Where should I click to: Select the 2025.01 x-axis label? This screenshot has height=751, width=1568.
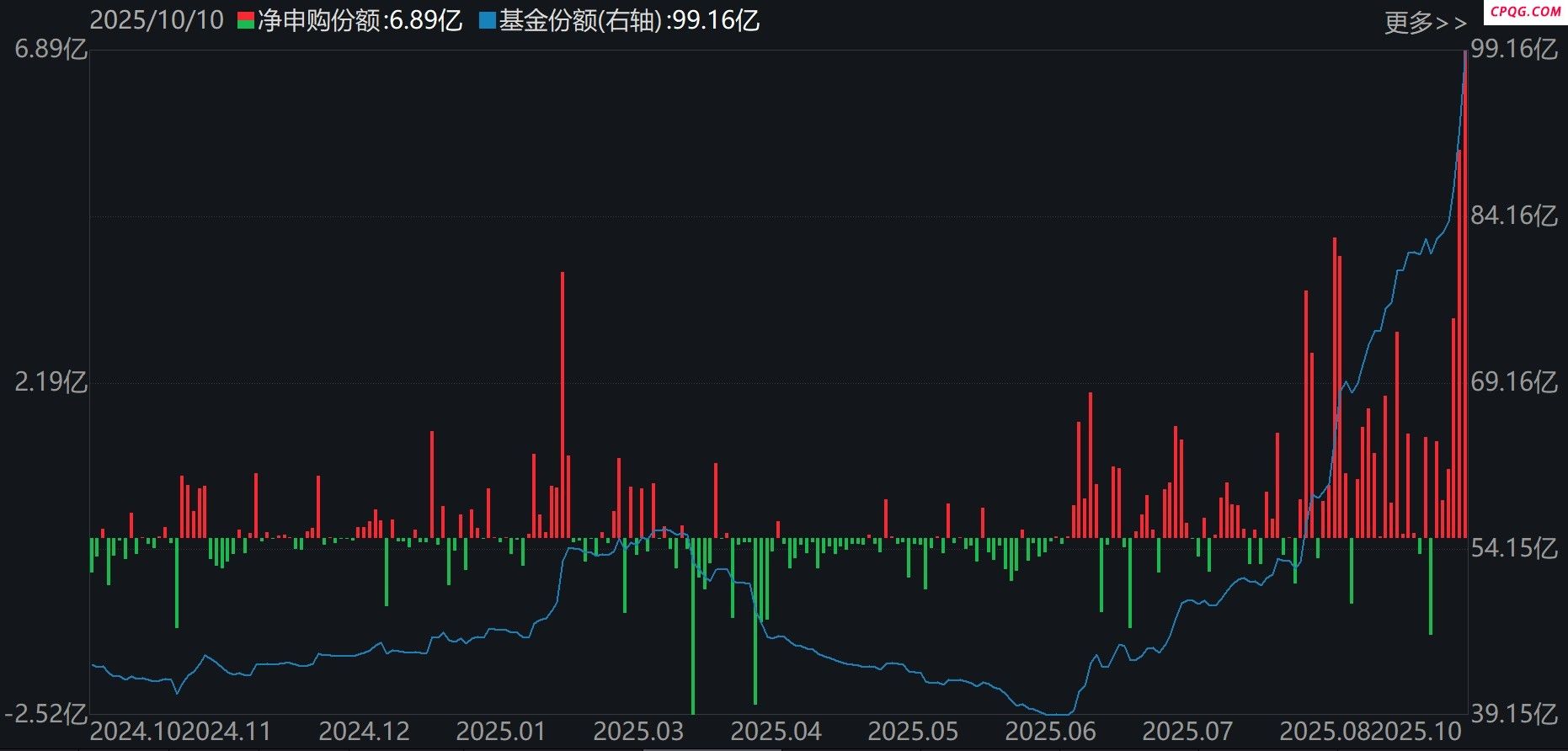pos(501,731)
